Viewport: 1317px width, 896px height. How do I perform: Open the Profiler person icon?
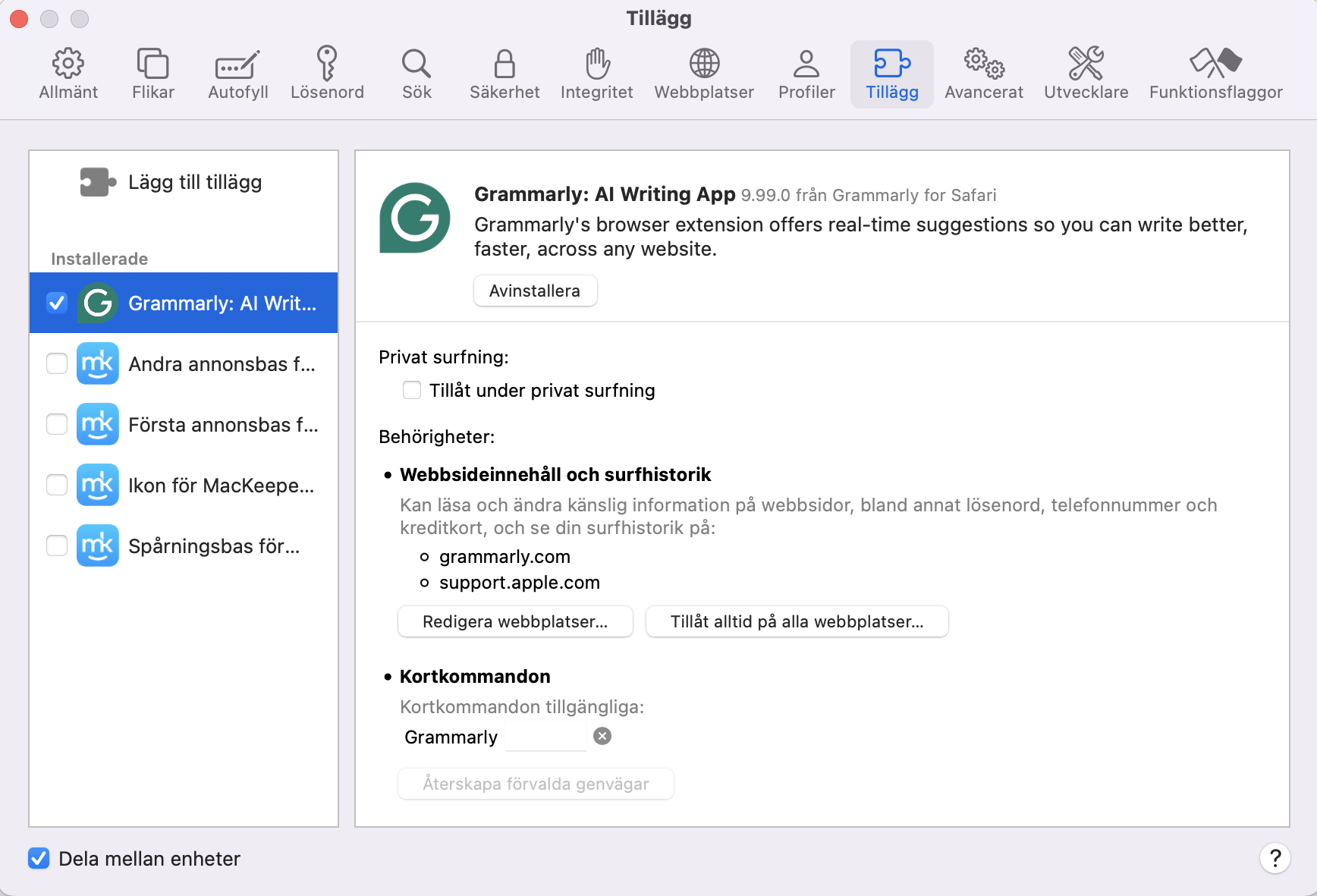pyautogui.click(x=806, y=64)
